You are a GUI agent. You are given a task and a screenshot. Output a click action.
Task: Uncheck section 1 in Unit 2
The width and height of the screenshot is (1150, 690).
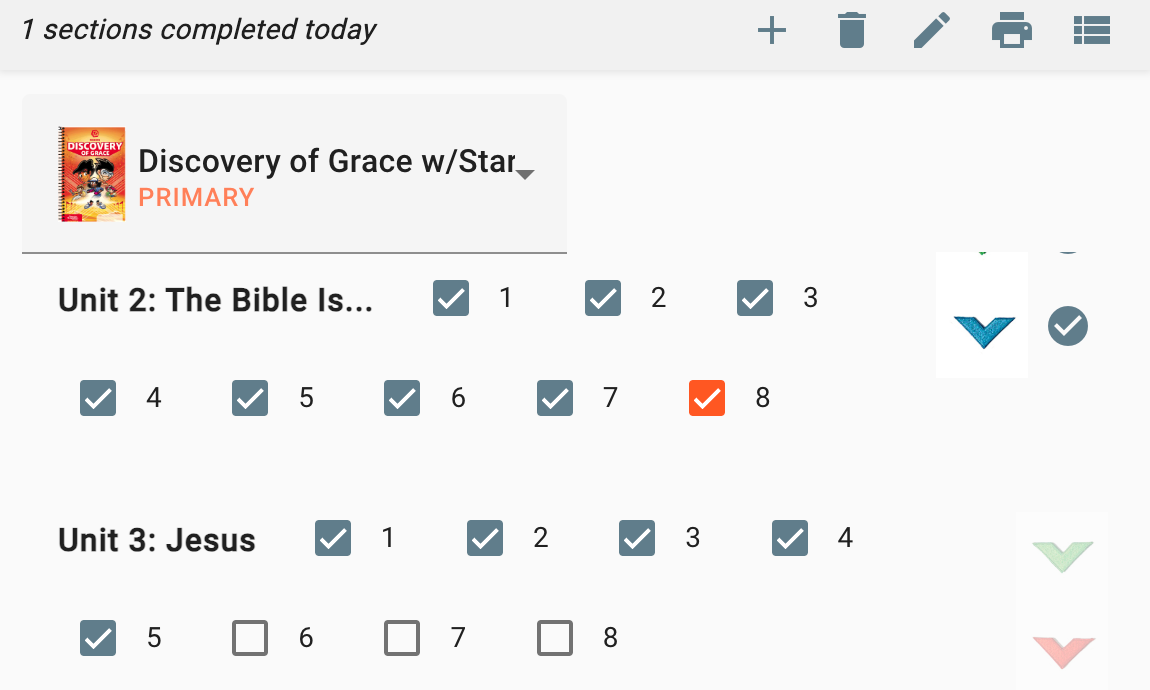451,298
